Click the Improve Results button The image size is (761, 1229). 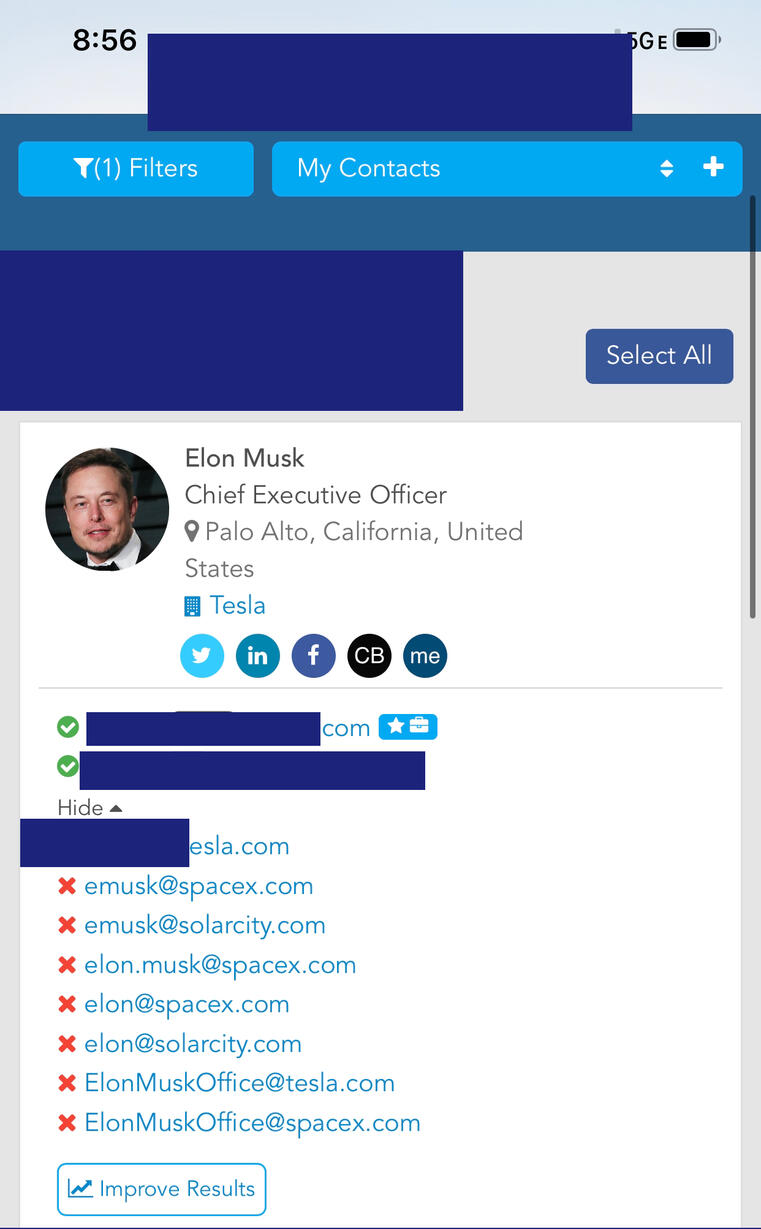(162, 1189)
